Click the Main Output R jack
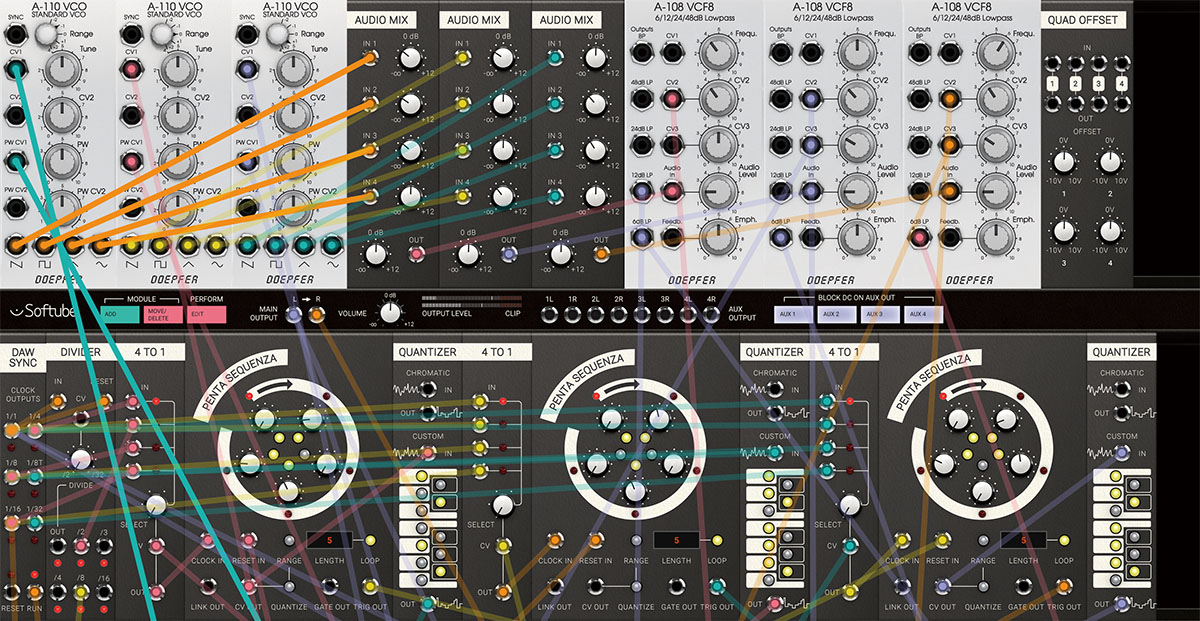This screenshot has height=621, width=1200. [316, 315]
